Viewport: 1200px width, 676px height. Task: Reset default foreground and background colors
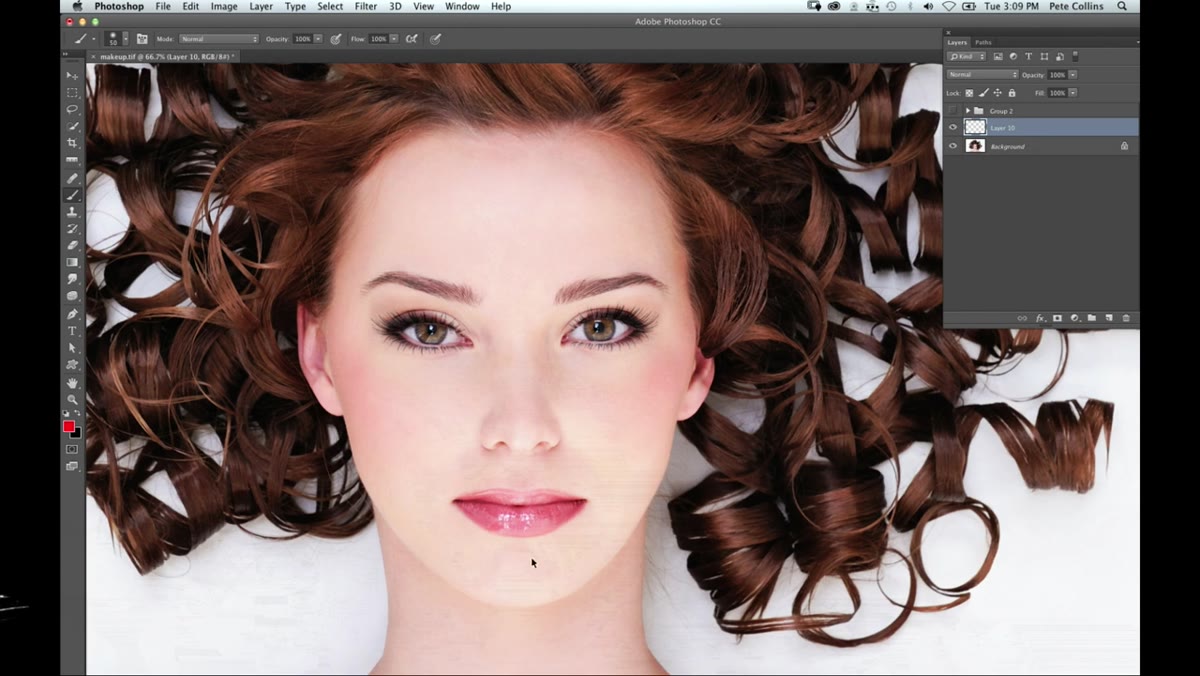tap(67, 414)
